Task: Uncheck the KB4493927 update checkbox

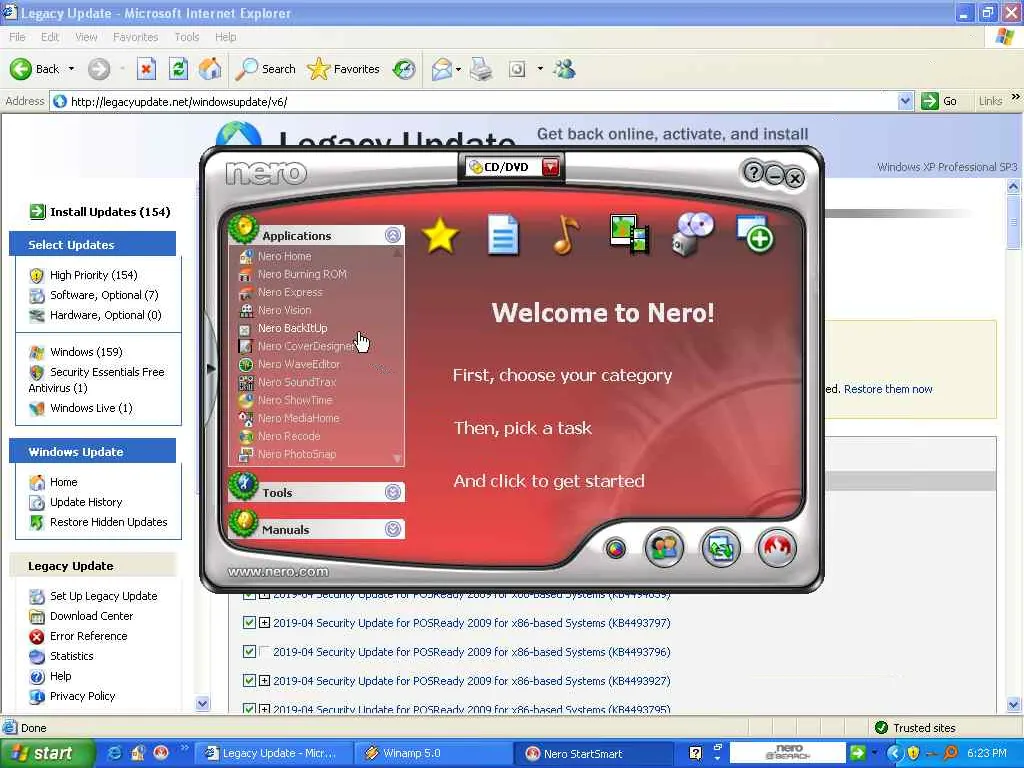Action: coord(249,680)
